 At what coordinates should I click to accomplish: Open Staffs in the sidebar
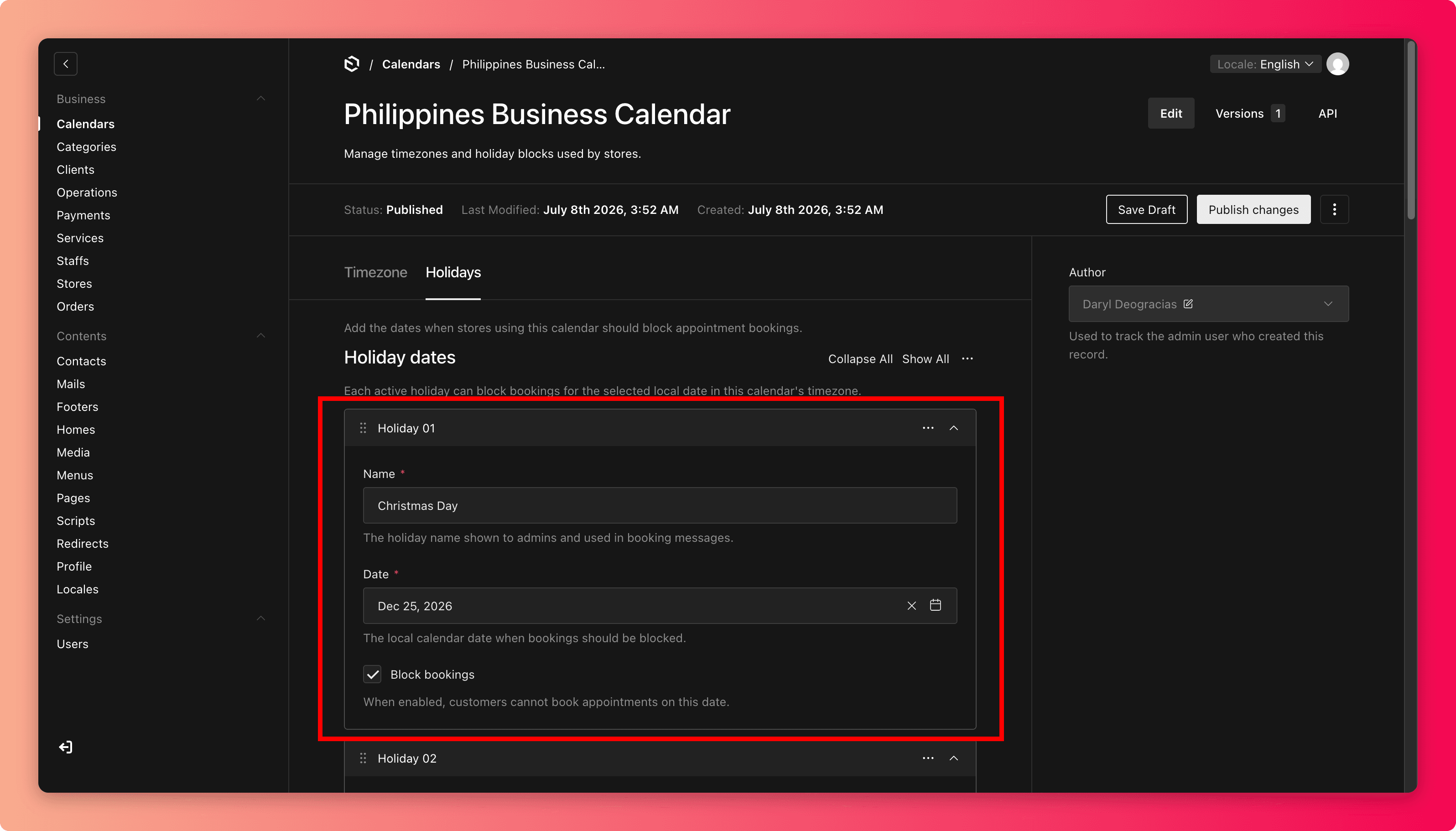click(73, 261)
